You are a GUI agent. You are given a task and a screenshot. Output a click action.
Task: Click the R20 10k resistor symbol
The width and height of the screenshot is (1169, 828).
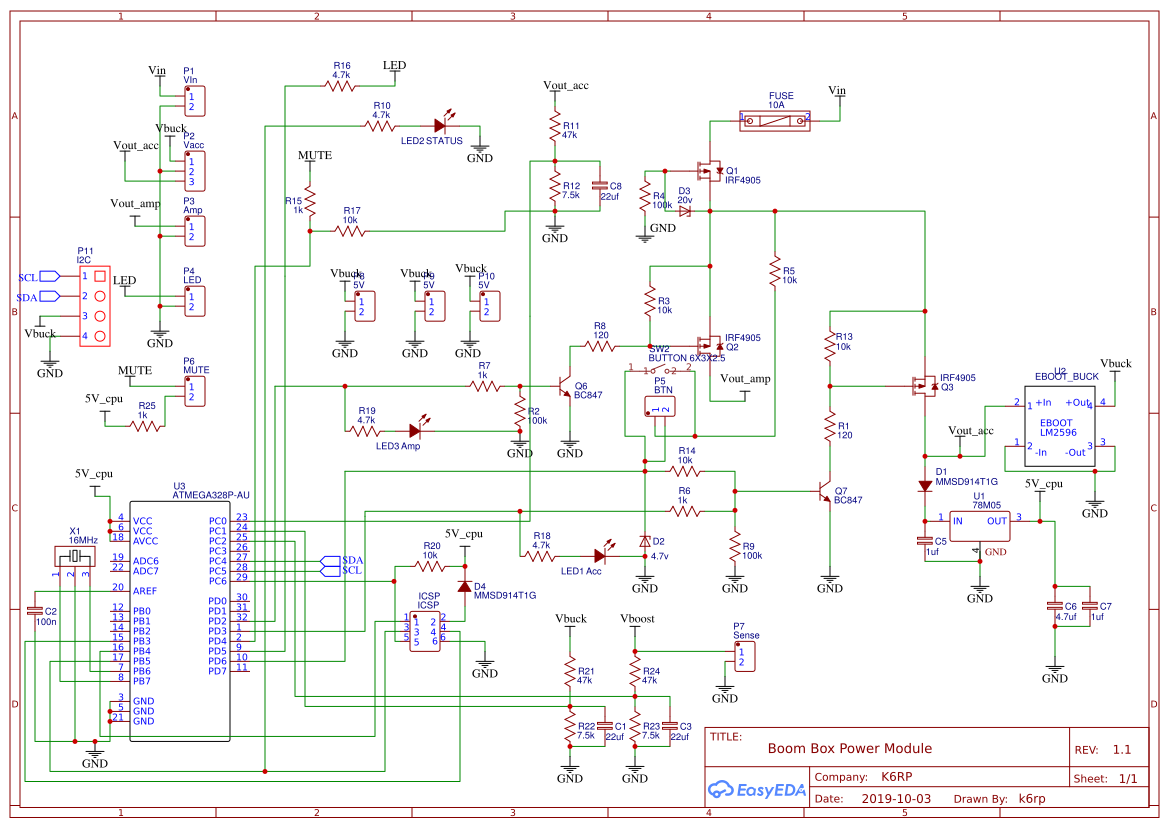tap(430, 566)
